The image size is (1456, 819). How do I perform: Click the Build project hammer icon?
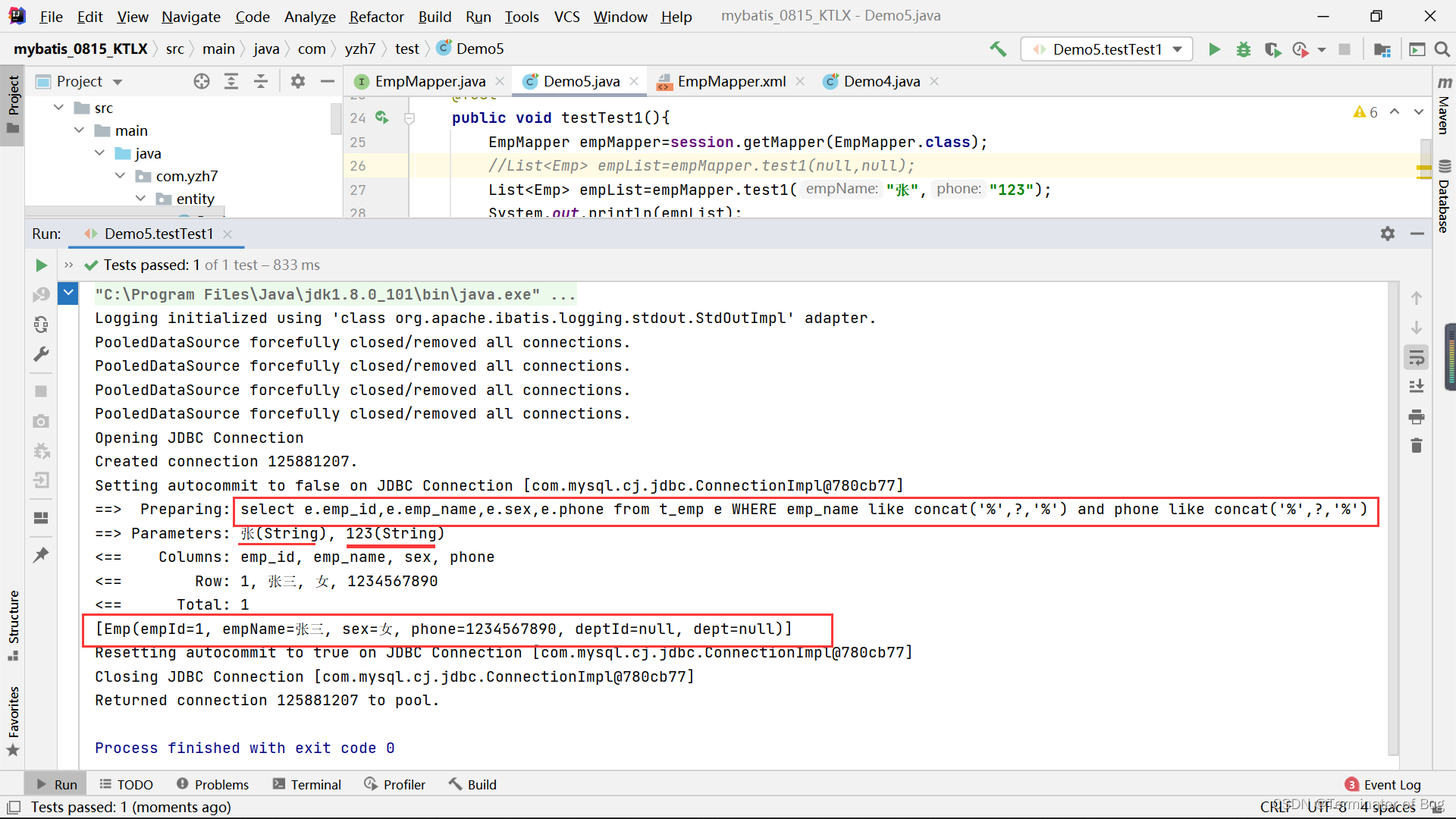click(998, 49)
